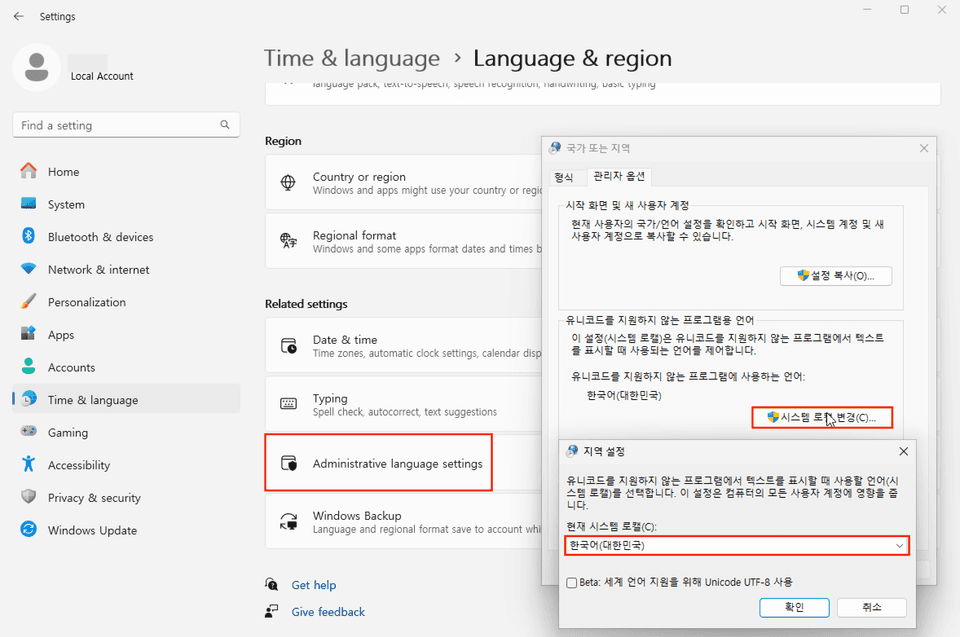Select the 관리자 옵션 tab
The height and width of the screenshot is (637, 960).
pyautogui.click(x=619, y=177)
